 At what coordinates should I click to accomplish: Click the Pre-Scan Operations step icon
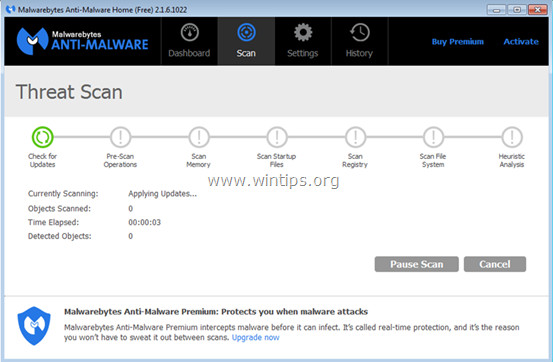pos(121,137)
